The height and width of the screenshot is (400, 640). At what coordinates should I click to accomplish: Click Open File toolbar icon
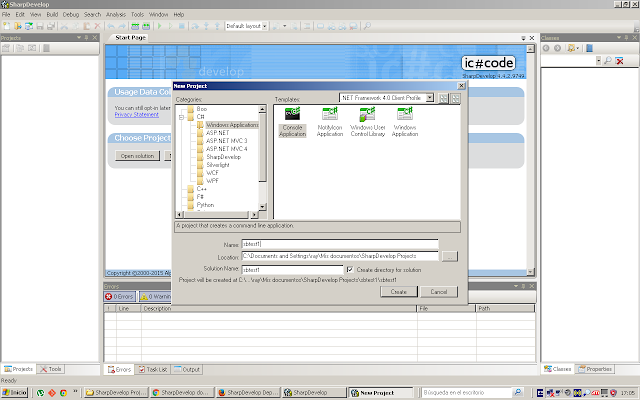18,26
